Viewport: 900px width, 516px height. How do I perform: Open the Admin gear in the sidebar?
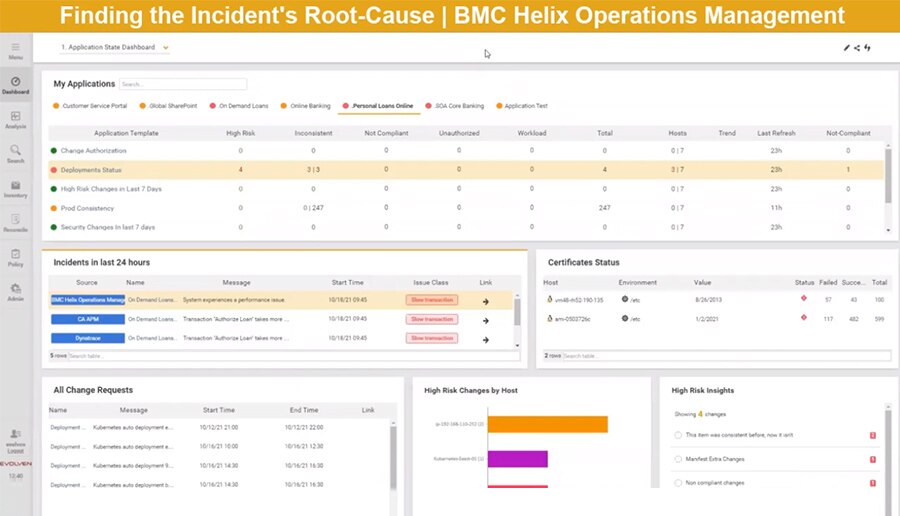(x=15, y=292)
